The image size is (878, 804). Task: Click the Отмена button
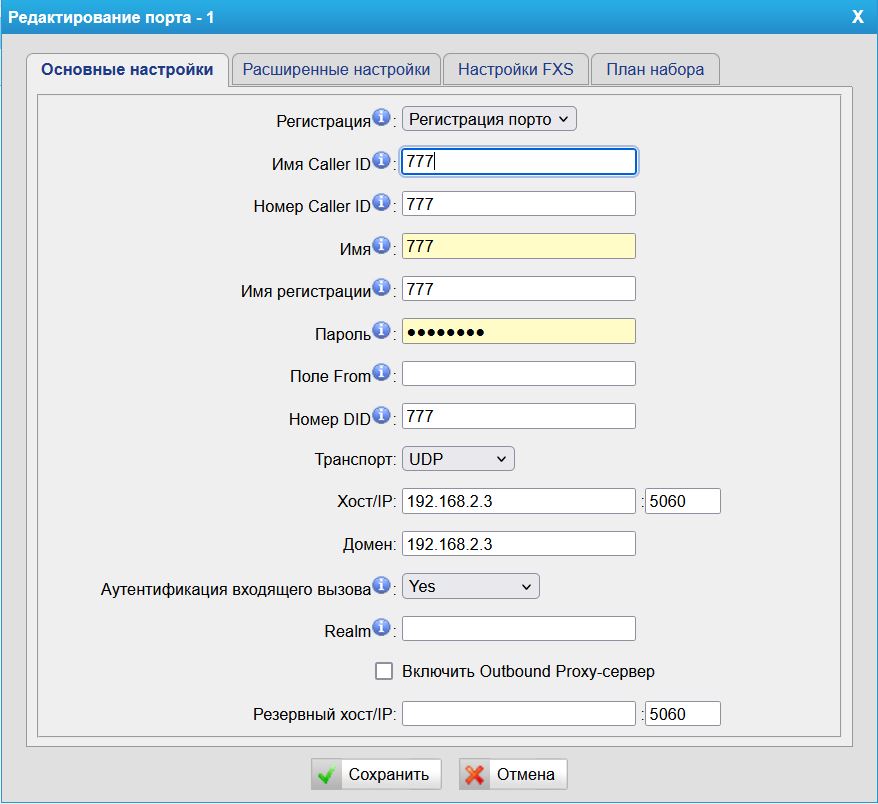(513, 774)
